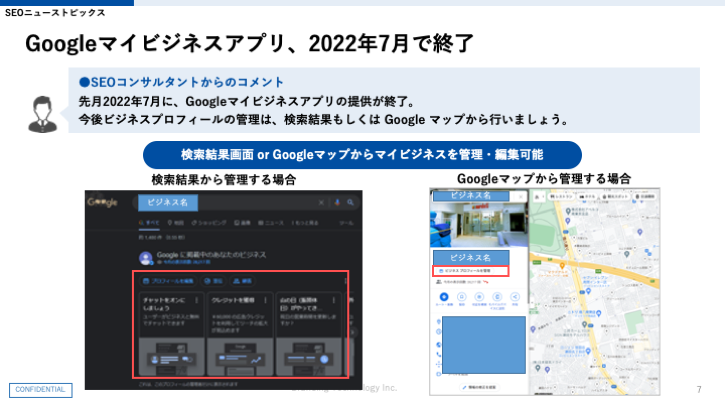Image resolution: width=725 pixels, height=408 pixels.
Task: Click the clock hours icon in Maps list
Action: (438, 332)
